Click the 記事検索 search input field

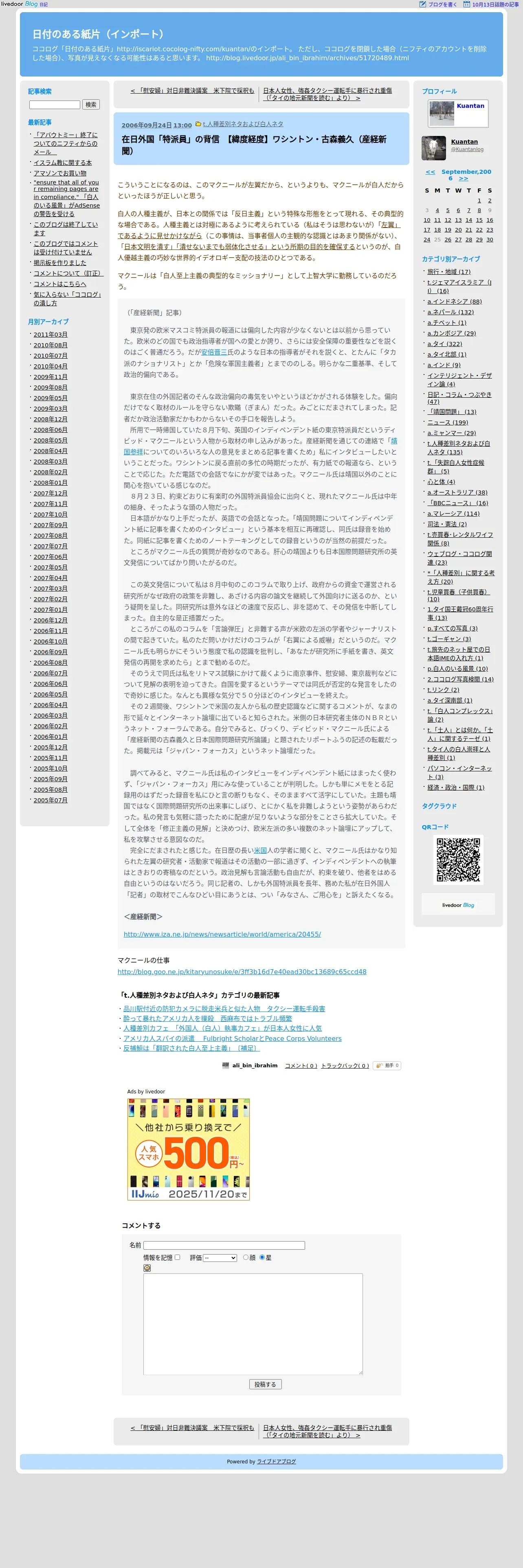[55, 105]
